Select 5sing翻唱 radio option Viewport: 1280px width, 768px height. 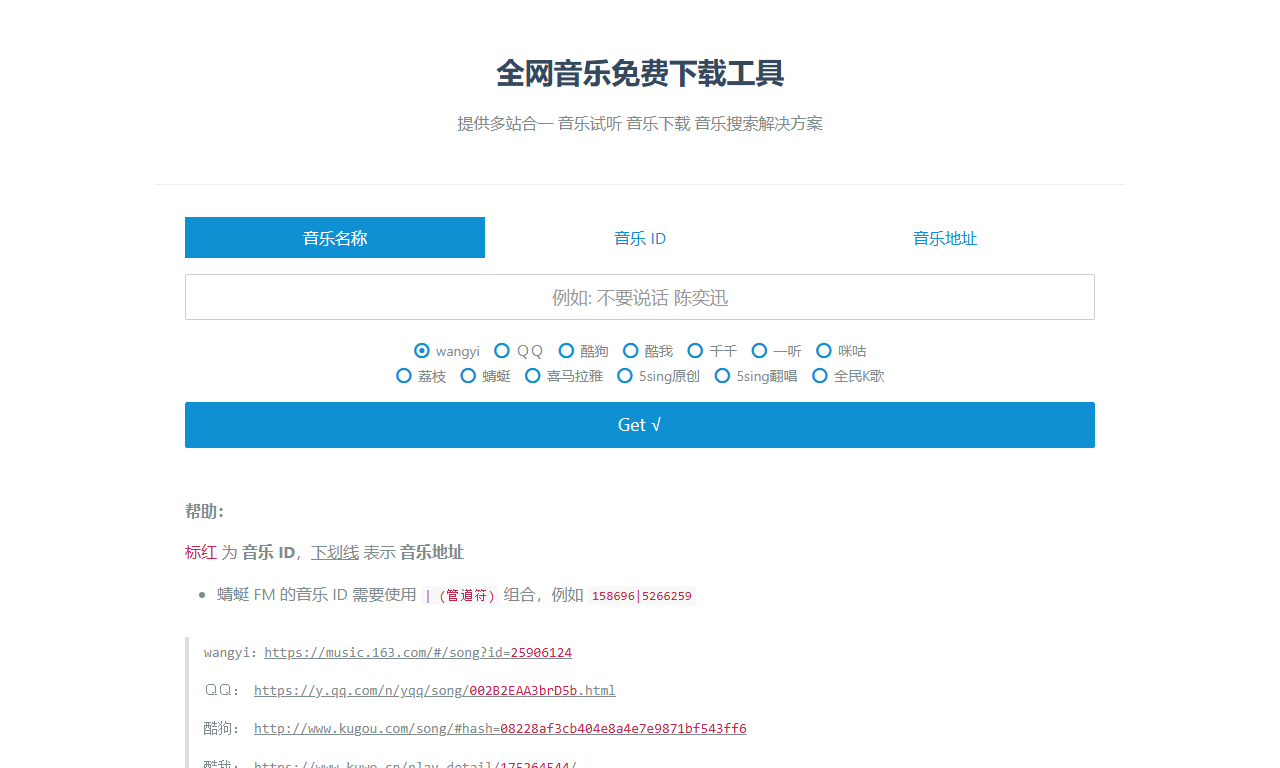click(756, 376)
